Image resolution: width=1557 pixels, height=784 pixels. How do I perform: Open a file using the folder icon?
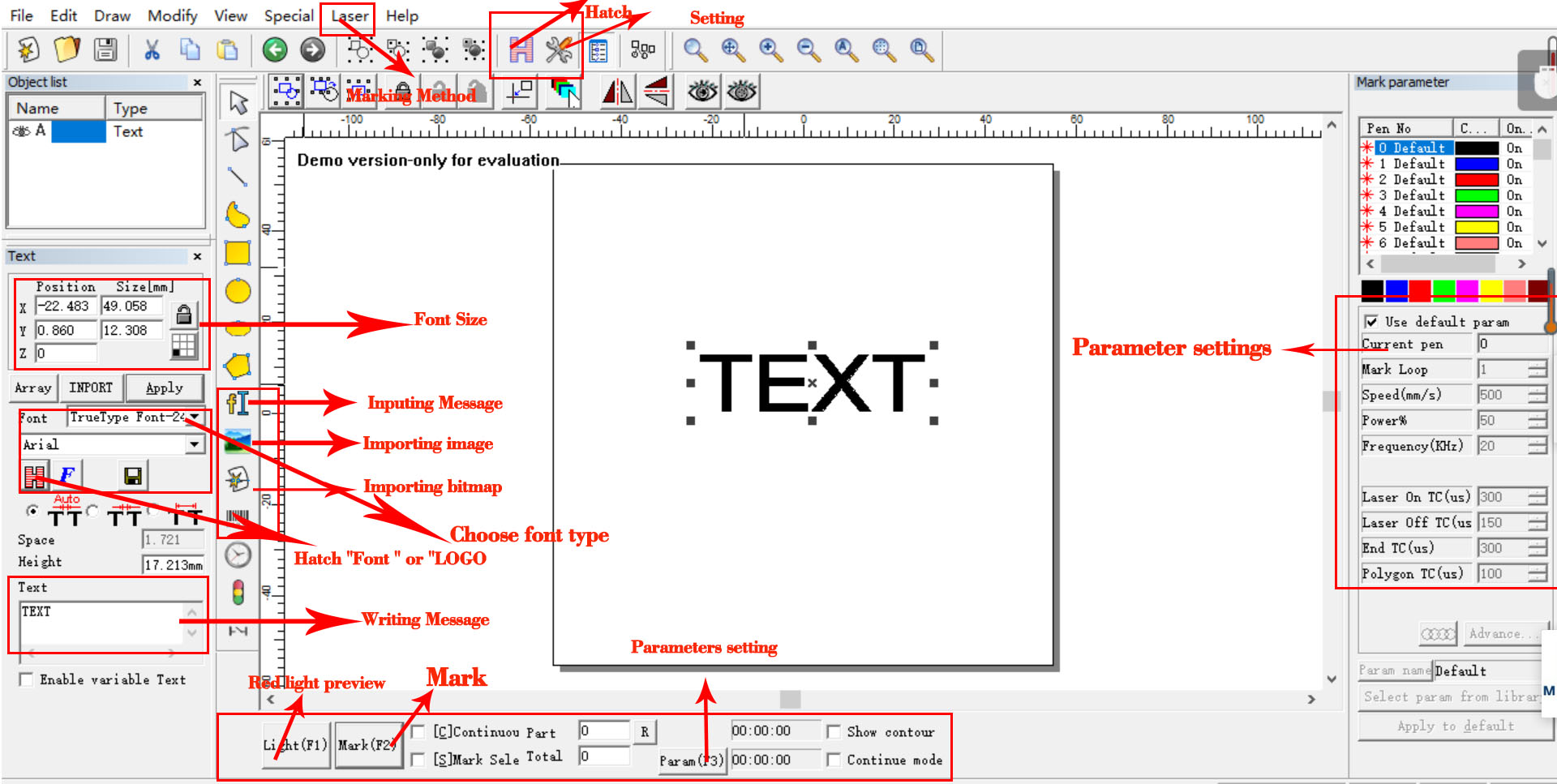tap(66, 50)
